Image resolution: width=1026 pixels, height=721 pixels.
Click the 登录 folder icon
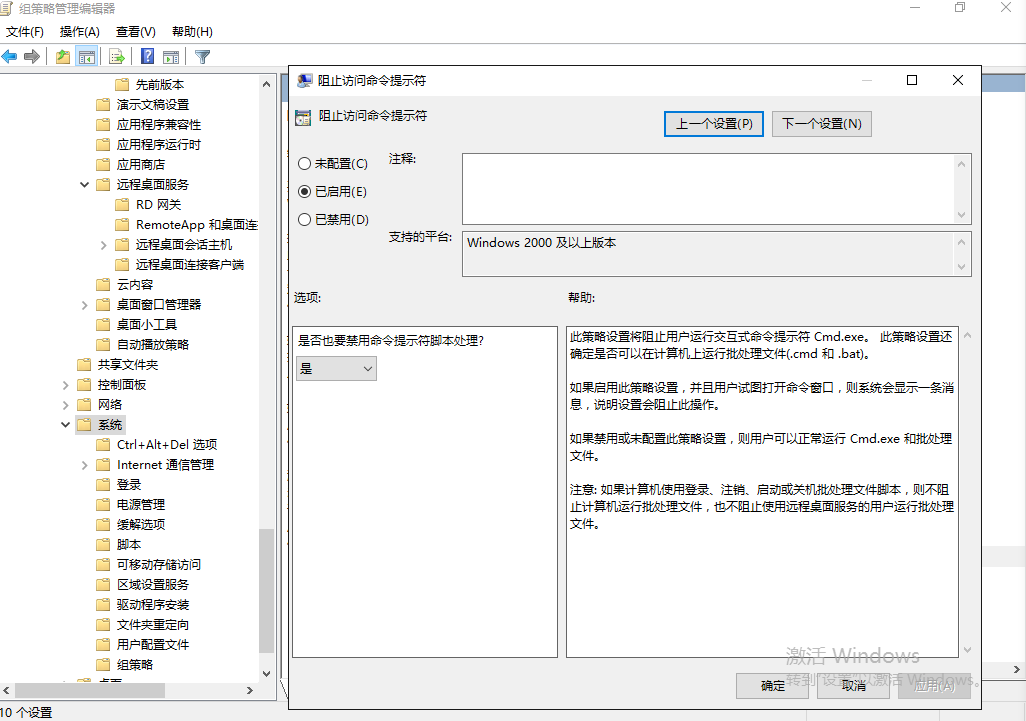coord(103,485)
